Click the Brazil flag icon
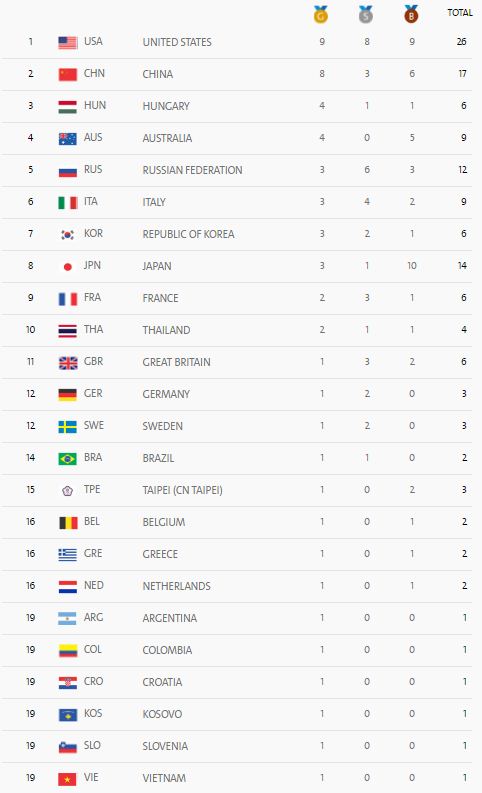Viewport: 482px width, 793px height. [68, 458]
